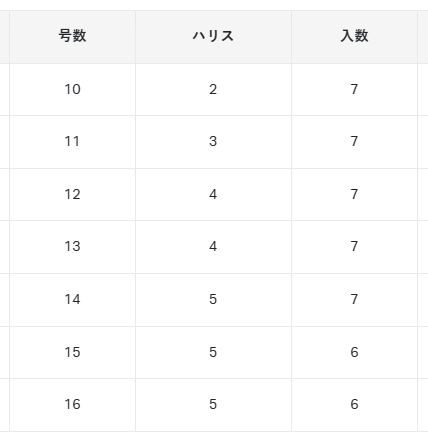The height and width of the screenshot is (440, 428).
Task: Select the 号数 cell showing 14
Action: coord(72,299)
